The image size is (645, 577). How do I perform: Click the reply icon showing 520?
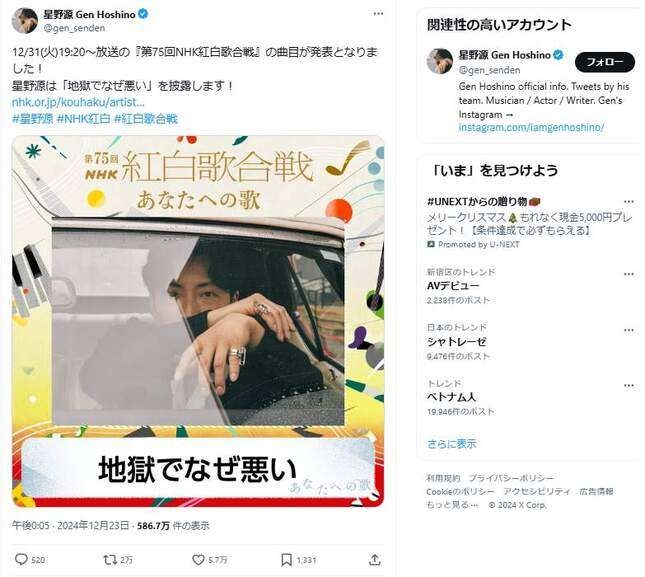click(21, 559)
